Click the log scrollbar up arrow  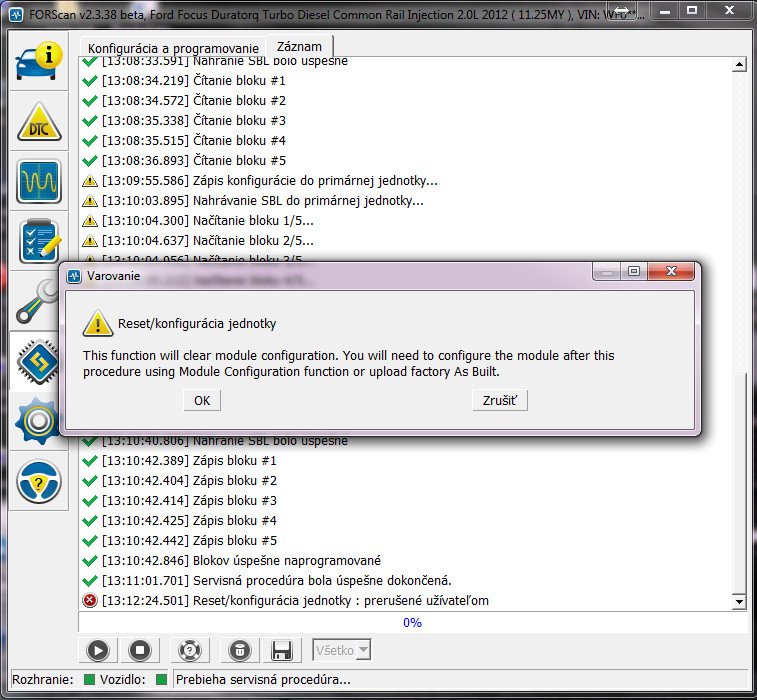pyautogui.click(x=739, y=65)
